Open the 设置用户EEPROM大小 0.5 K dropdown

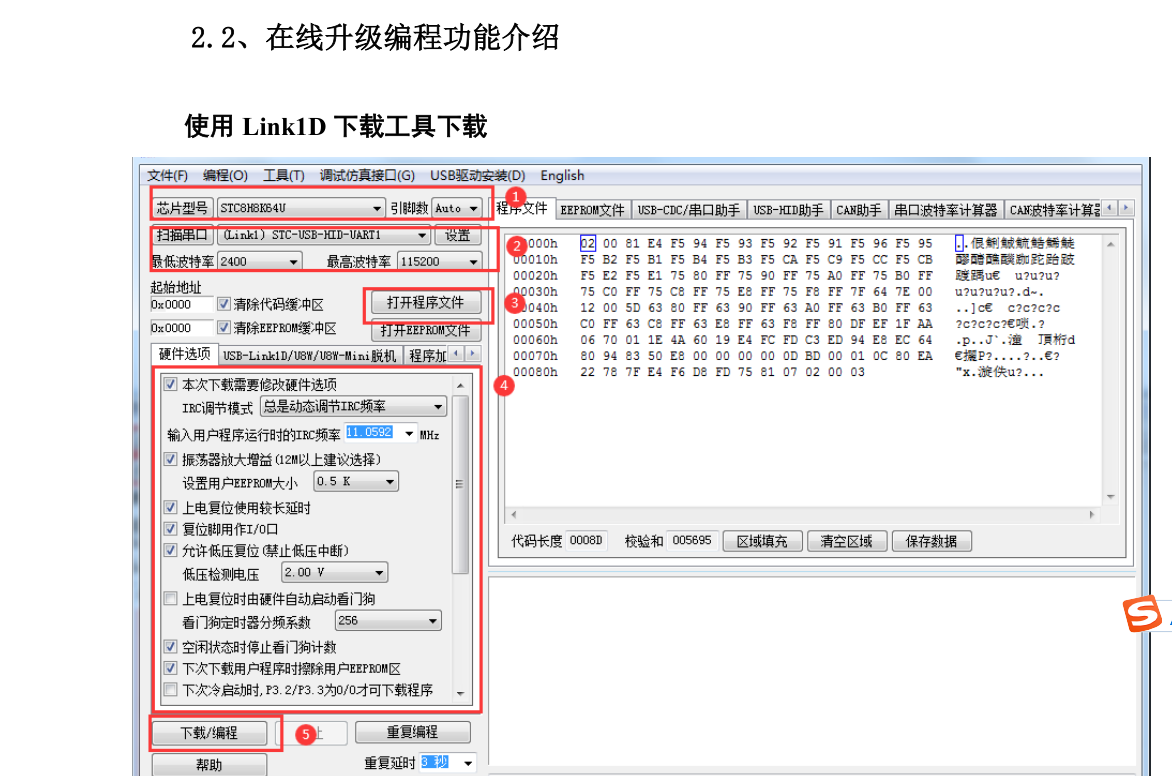click(390, 482)
